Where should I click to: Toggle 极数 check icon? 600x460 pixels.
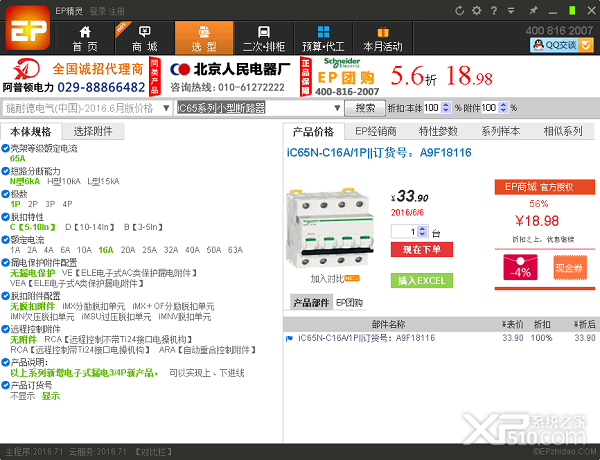point(5,194)
